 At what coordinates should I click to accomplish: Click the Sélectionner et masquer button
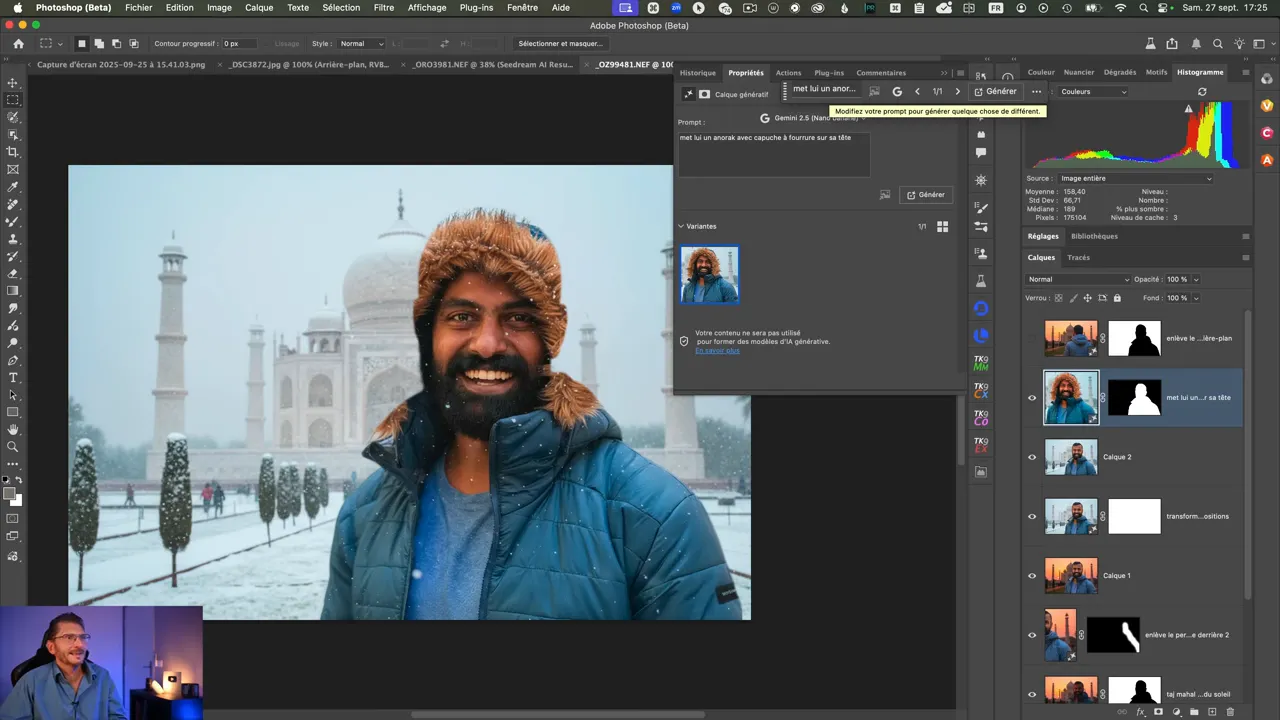pos(560,44)
